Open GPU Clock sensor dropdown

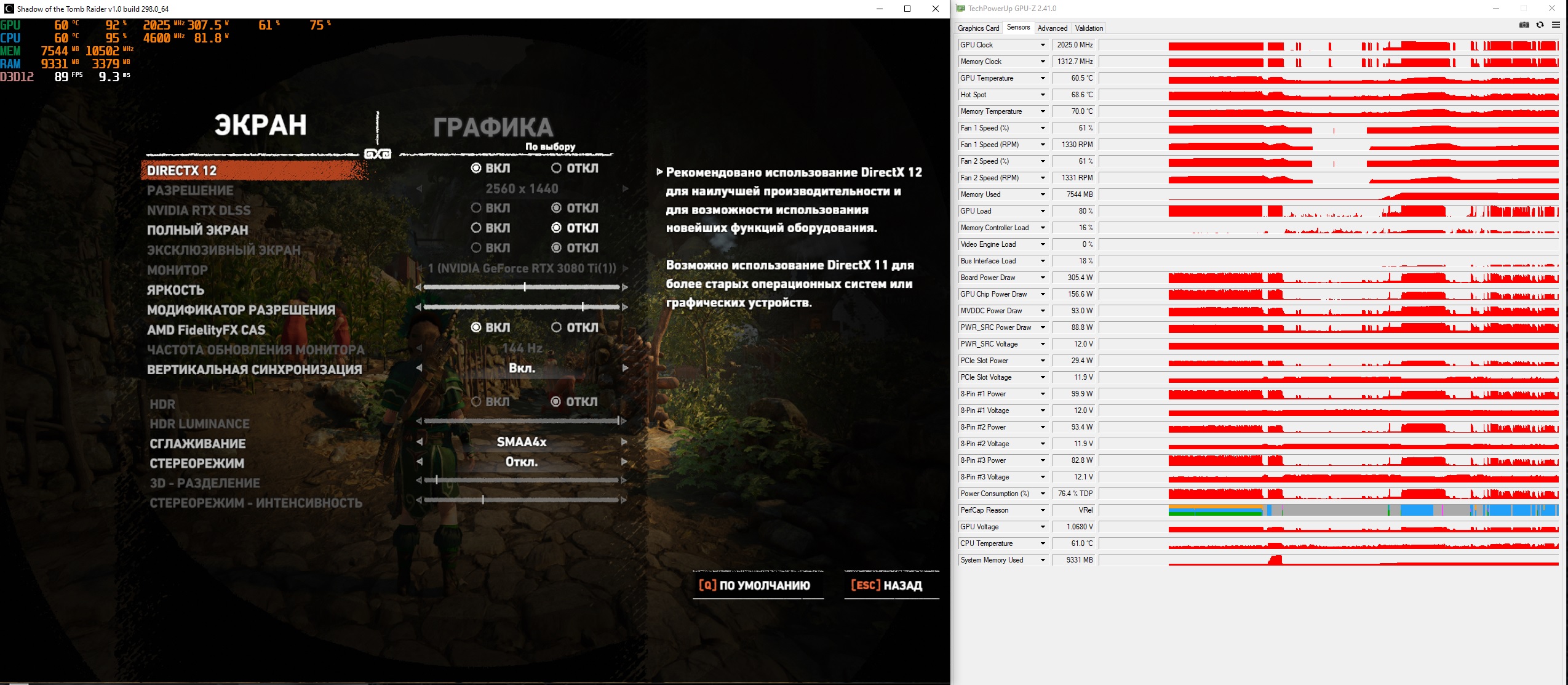point(1043,45)
